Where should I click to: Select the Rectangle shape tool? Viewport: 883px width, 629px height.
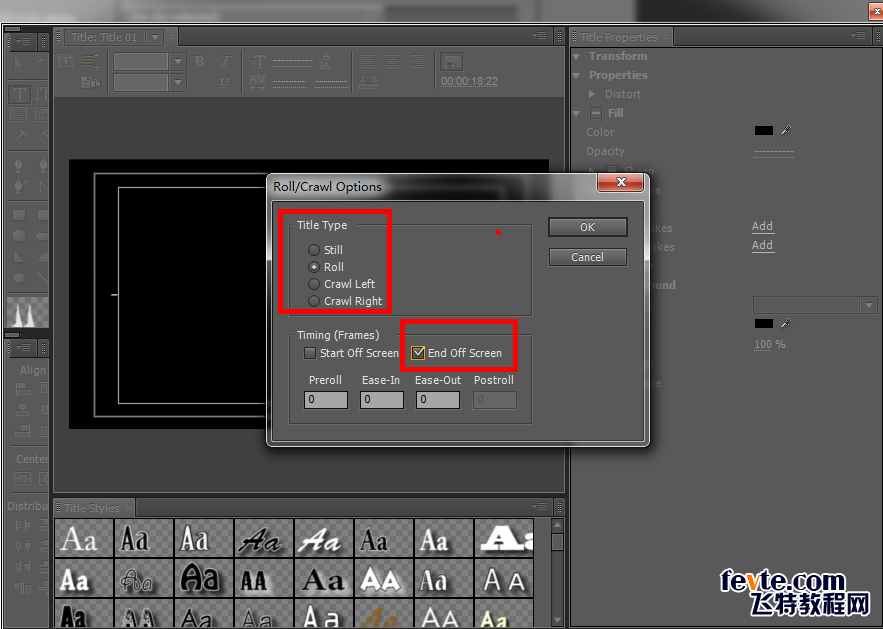tap(19, 215)
